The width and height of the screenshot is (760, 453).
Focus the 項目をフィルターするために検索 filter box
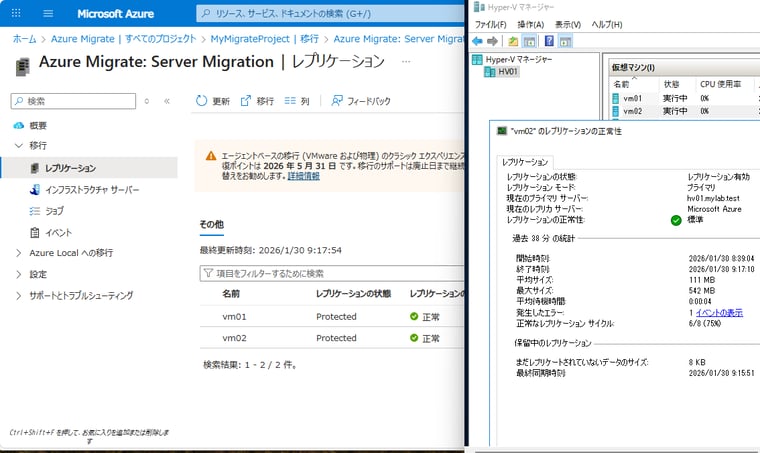[332, 273]
